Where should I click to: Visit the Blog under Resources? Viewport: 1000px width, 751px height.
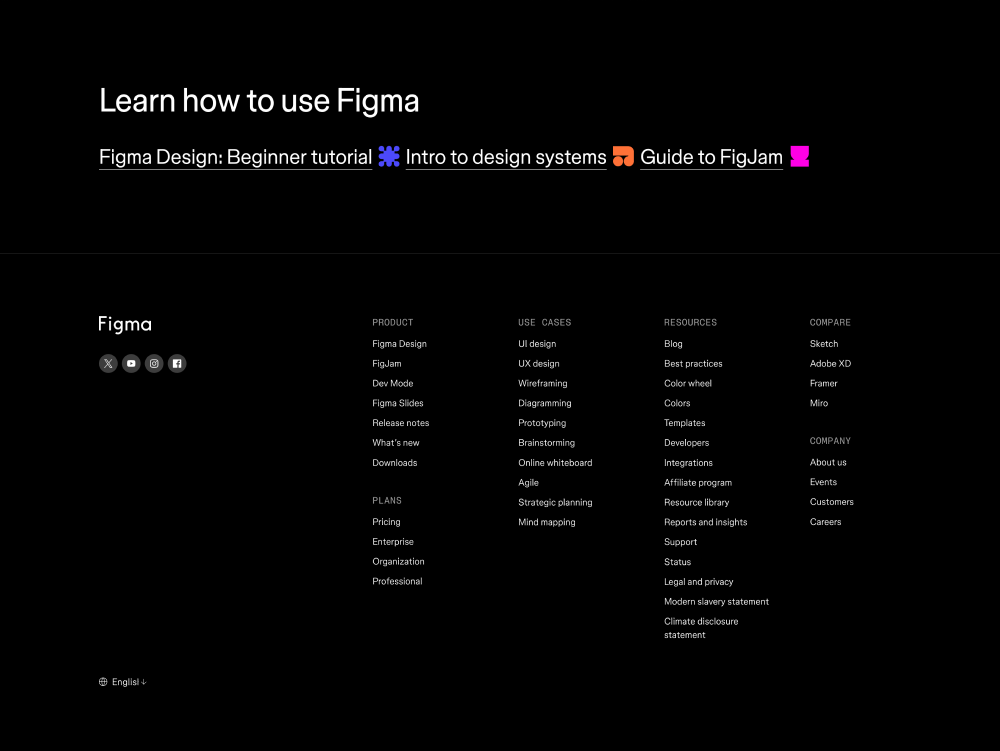point(673,344)
